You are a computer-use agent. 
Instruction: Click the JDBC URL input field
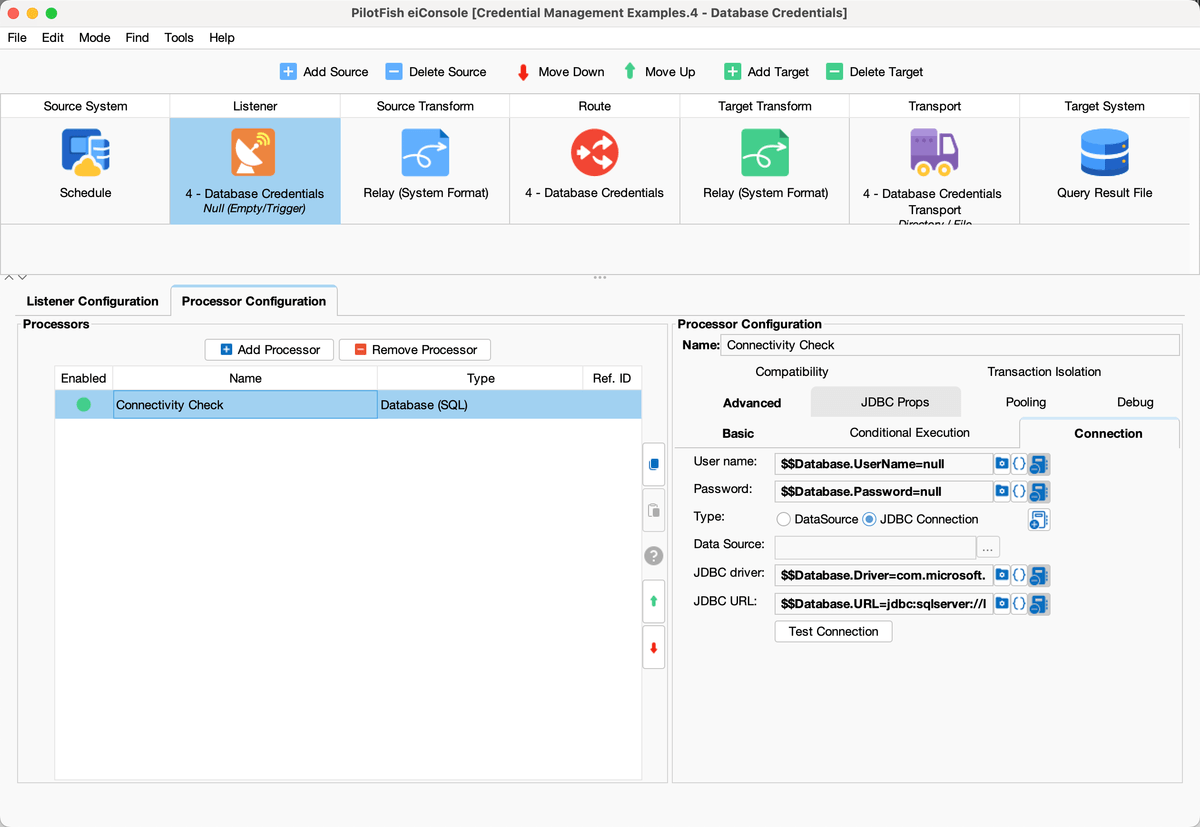(884, 604)
